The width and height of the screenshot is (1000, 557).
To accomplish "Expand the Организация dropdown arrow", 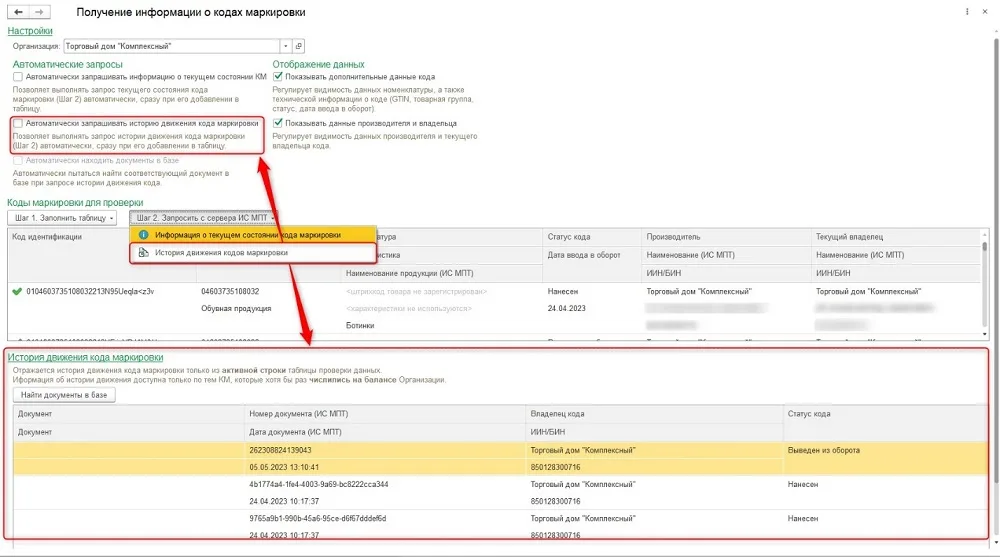I will pyautogui.click(x=286, y=46).
